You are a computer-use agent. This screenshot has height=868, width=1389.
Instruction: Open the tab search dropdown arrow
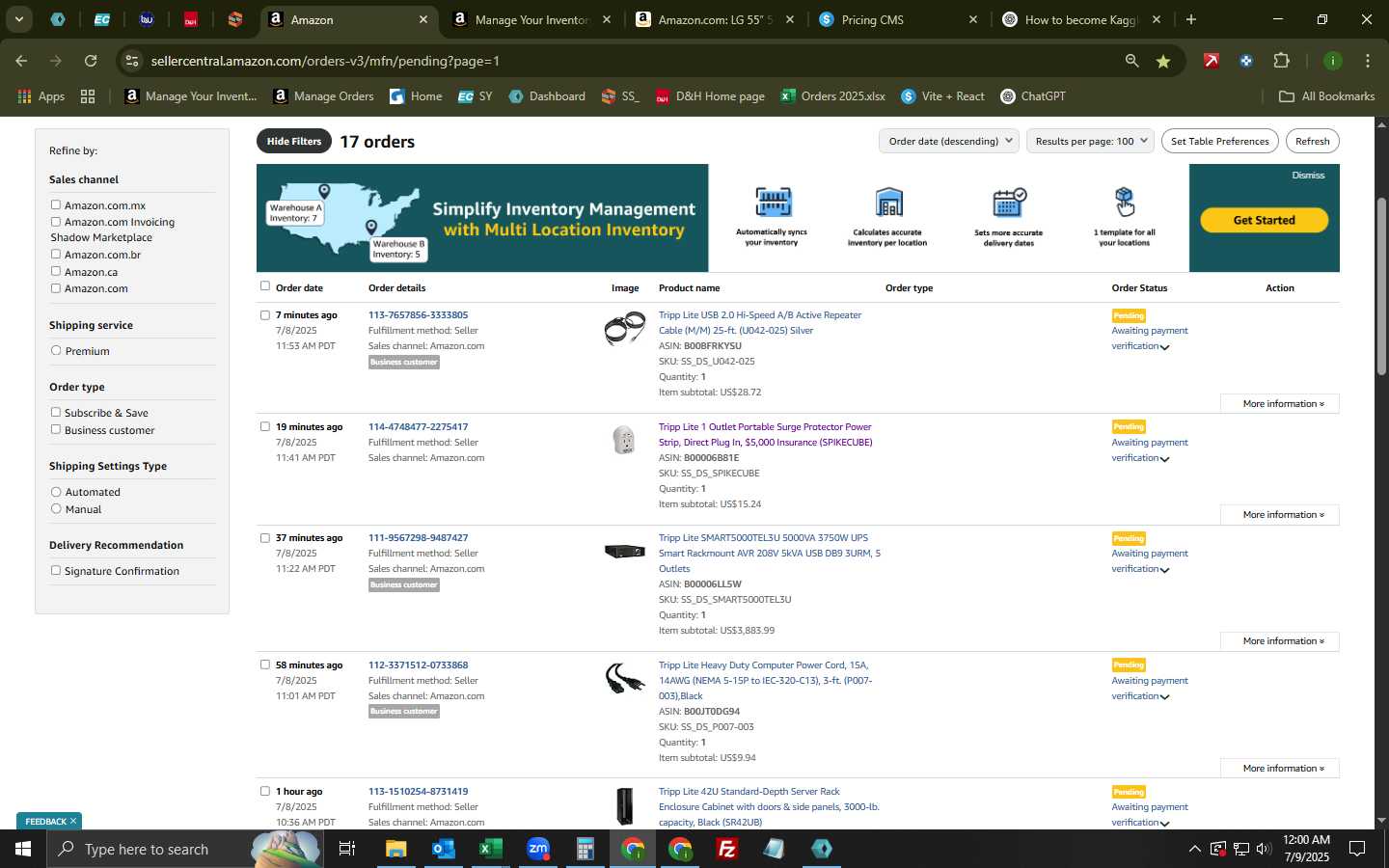pyautogui.click(x=19, y=19)
